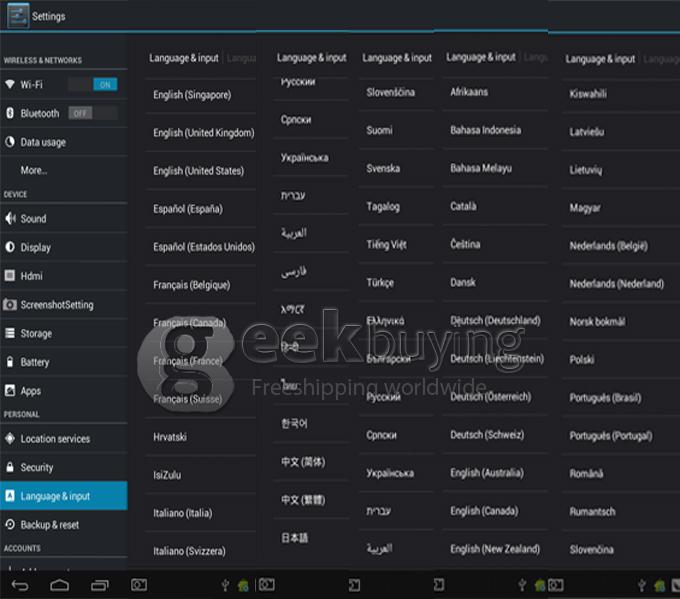Screen dimensions: 680x599
Task: Click the Sound speaker icon in sidebar
Action: [10, 218]
